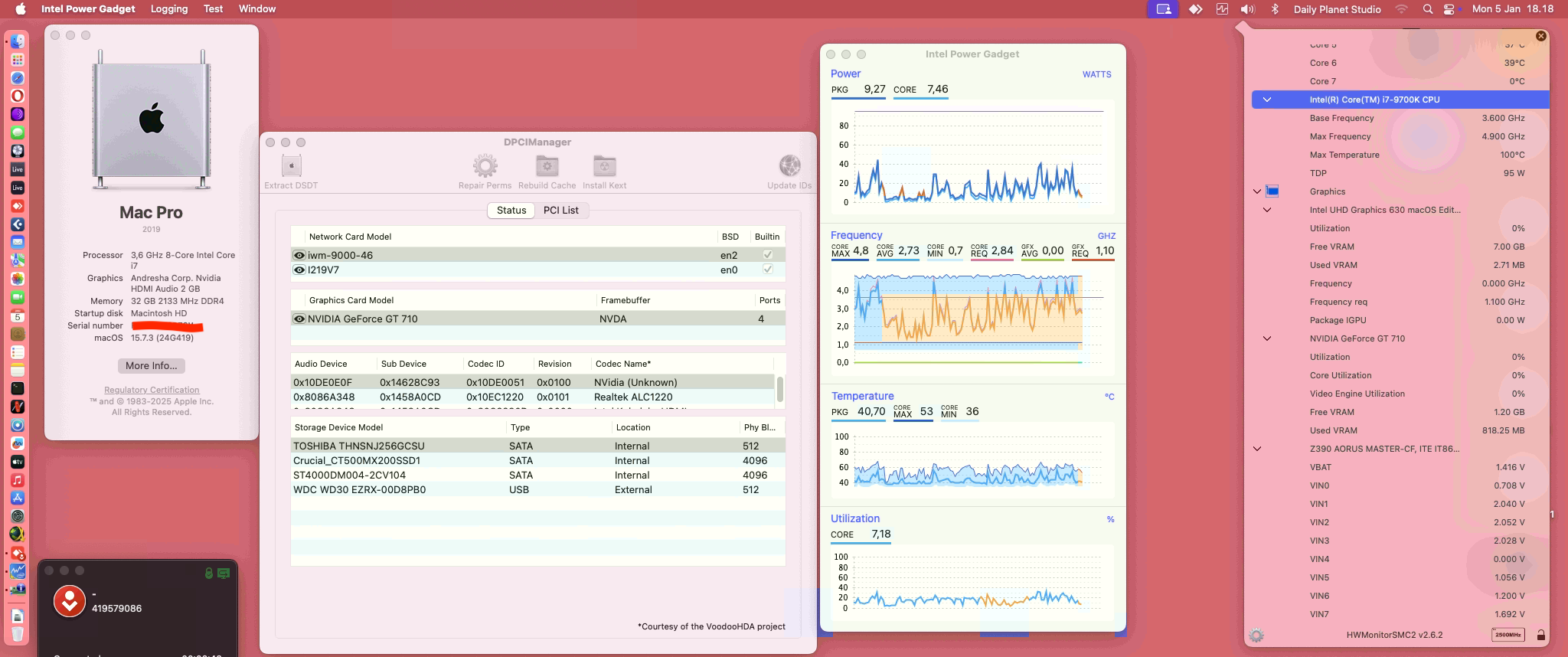Viewport: 1568px width, 657px height.
Task: Collapse the Intel Core i7-9700K CPU section
Action: 1267,100
